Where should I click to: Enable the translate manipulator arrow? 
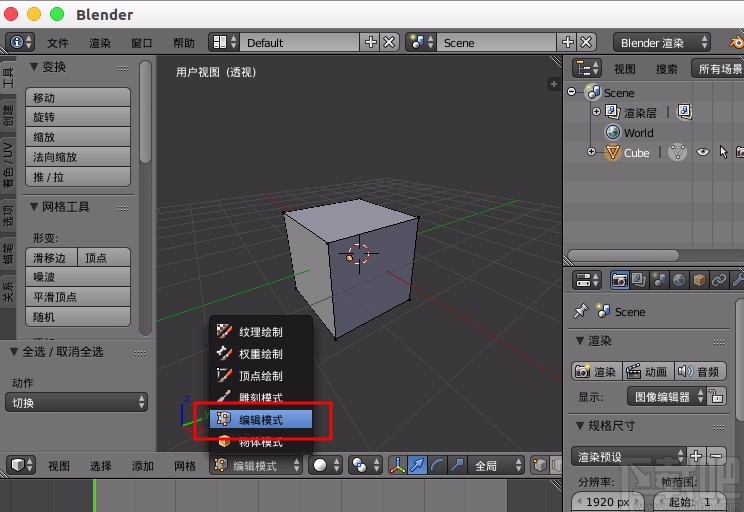click(418, 465)
